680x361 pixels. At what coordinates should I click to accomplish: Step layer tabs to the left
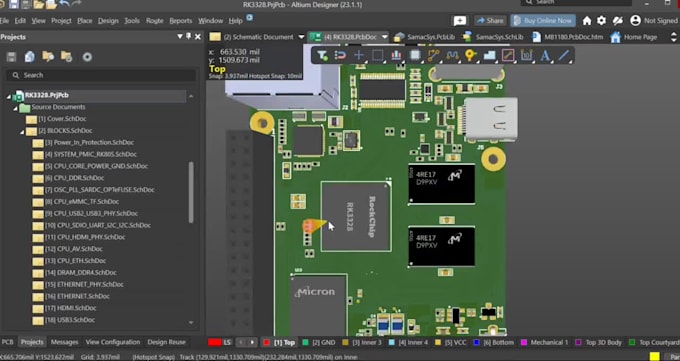pos(242,342)
